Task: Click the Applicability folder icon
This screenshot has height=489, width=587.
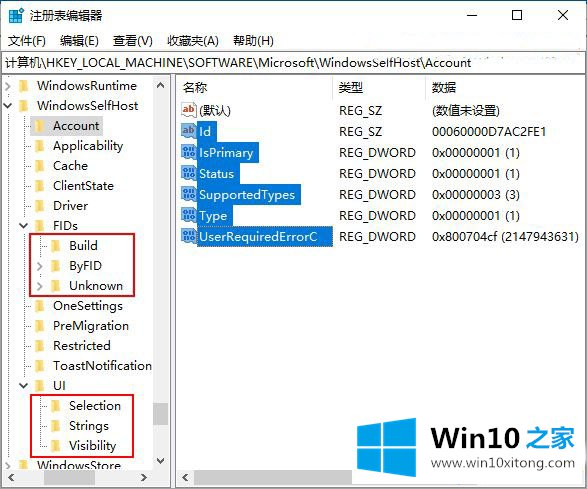Action: tap(40, 146)
